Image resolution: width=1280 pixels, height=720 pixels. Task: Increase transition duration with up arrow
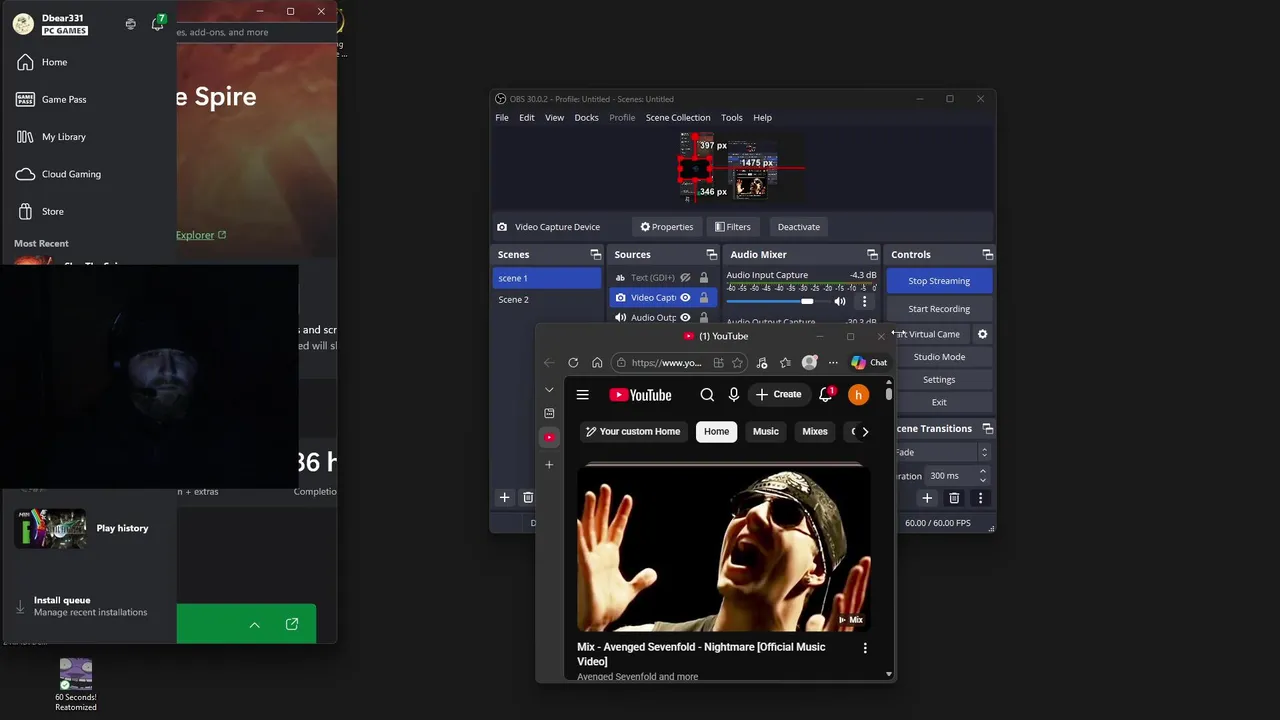[983, 472]
